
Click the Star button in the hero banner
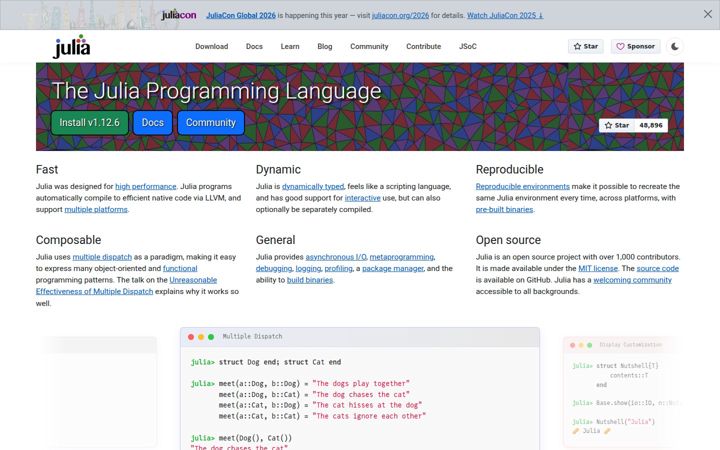(617, 125)
